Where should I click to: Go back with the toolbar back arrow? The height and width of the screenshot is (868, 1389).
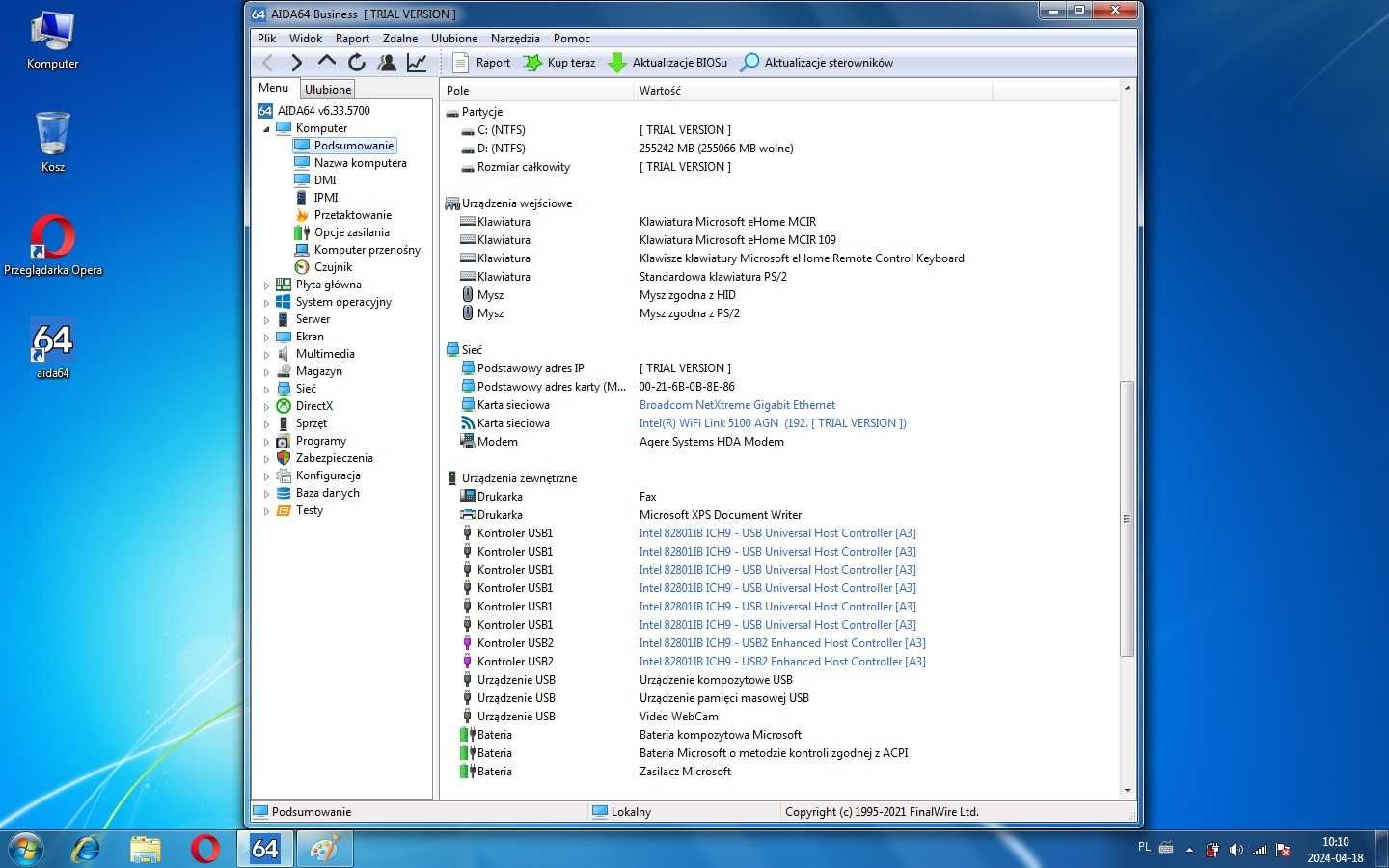coord(267,63)
